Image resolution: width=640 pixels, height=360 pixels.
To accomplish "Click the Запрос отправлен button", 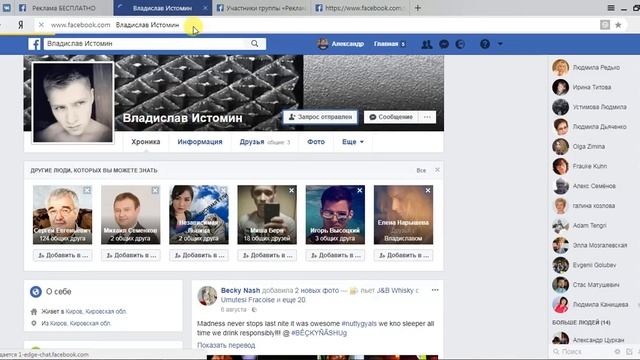I will pos(320,117).
